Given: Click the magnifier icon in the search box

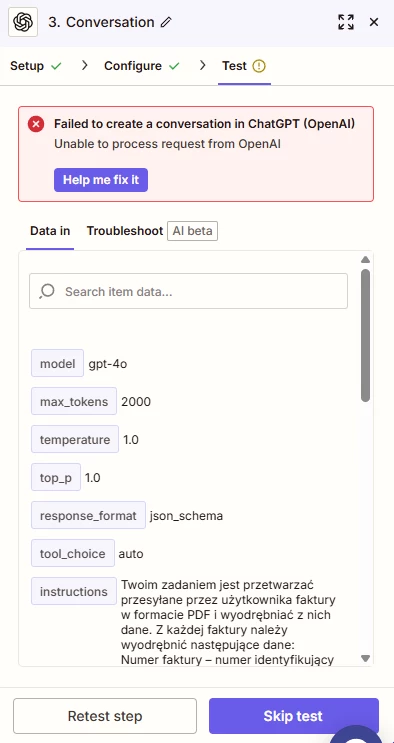Looking at the screenshot, I should click(x=47, y=291).
